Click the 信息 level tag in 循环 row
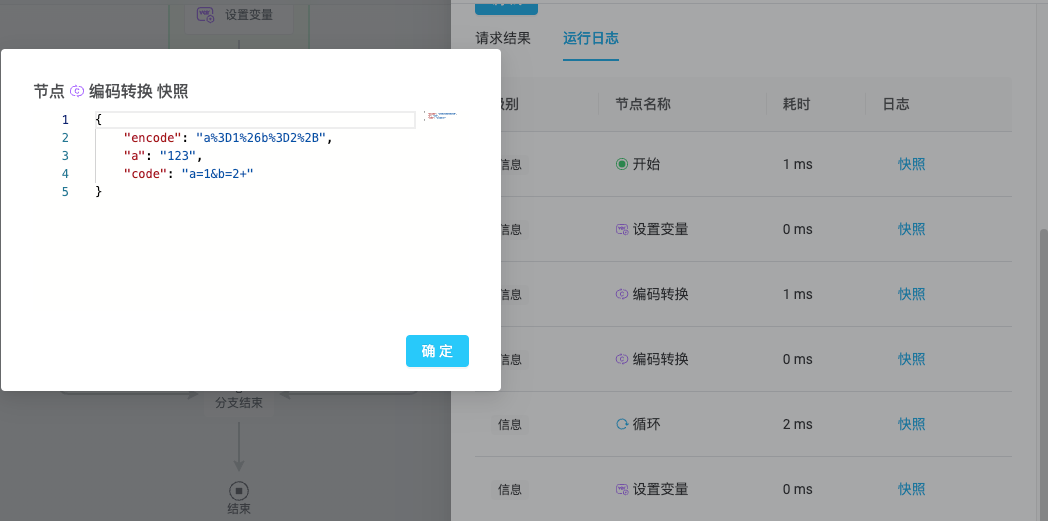The width and height of the screenshot is (1048, 521). pyautogui.click(x=509, y=424)
